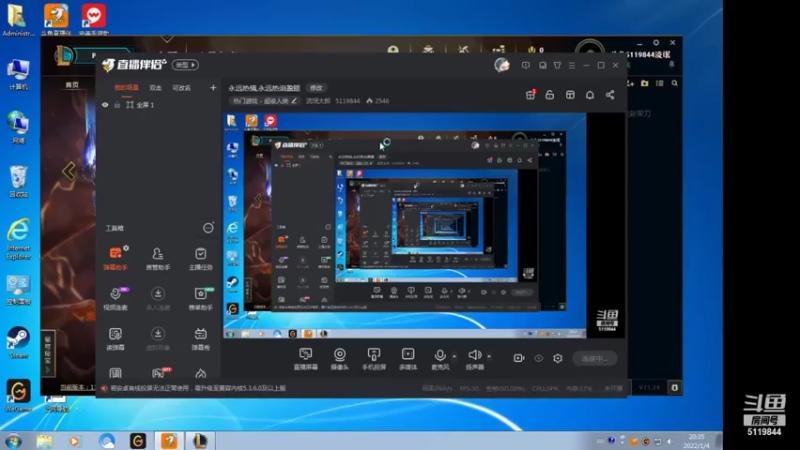Image resolution: width=800 pixels, height=450 pixels.
Task: Click the 修改 button next to room title
Action: coord(316,88)
